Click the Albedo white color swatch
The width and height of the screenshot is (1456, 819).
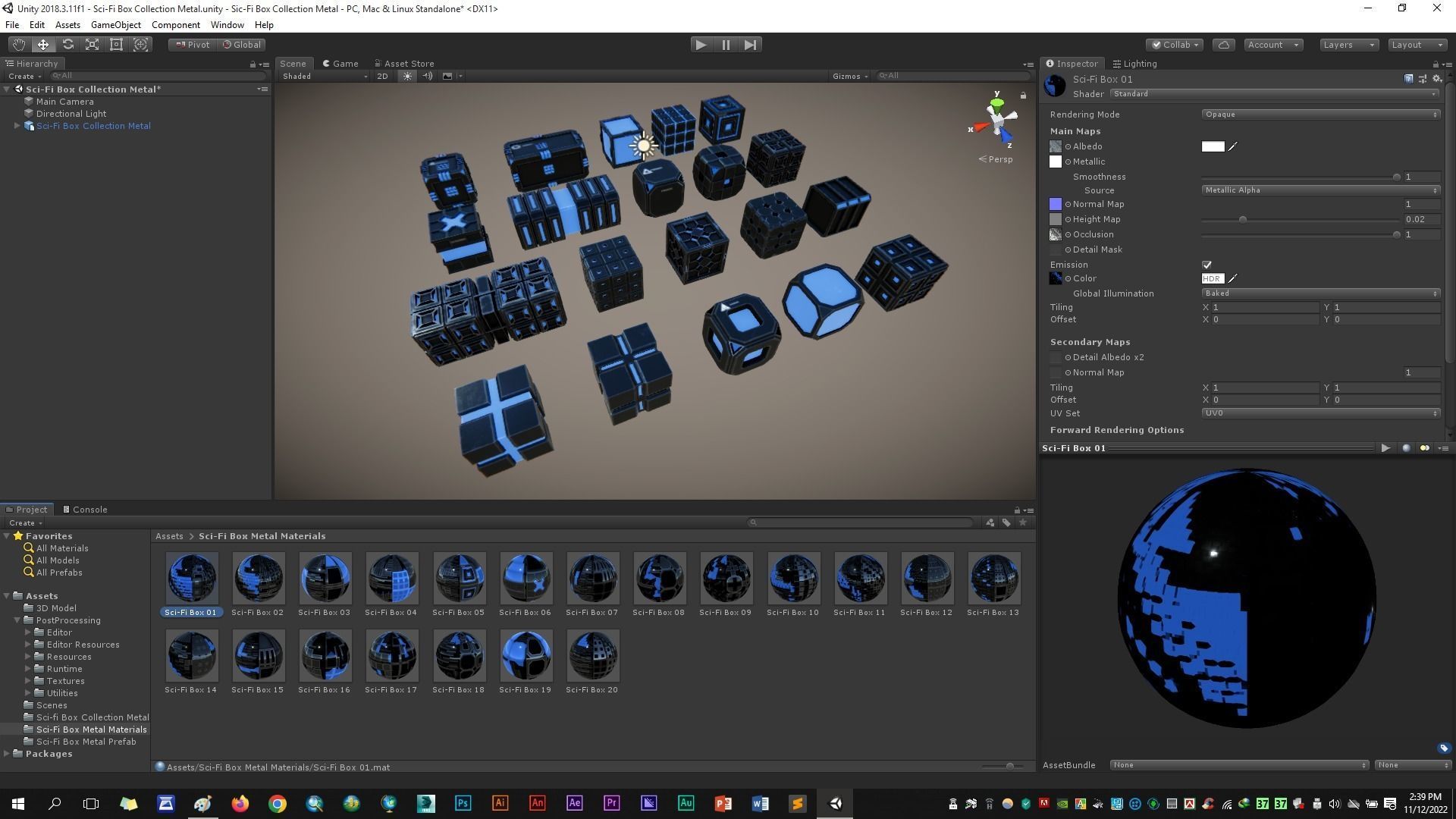coord(1212,146)
